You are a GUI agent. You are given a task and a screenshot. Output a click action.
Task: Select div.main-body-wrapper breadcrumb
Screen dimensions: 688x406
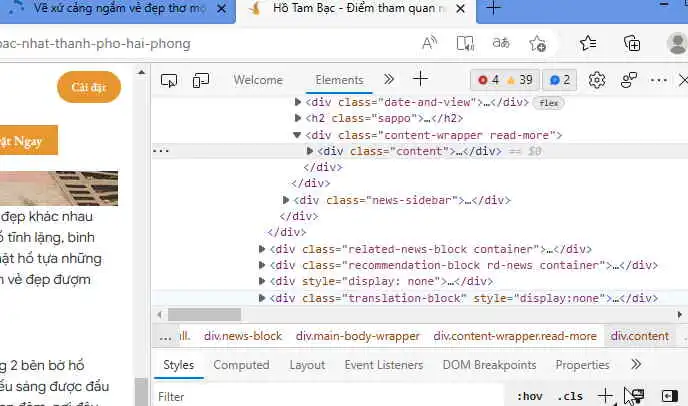(x=358, y=336)
